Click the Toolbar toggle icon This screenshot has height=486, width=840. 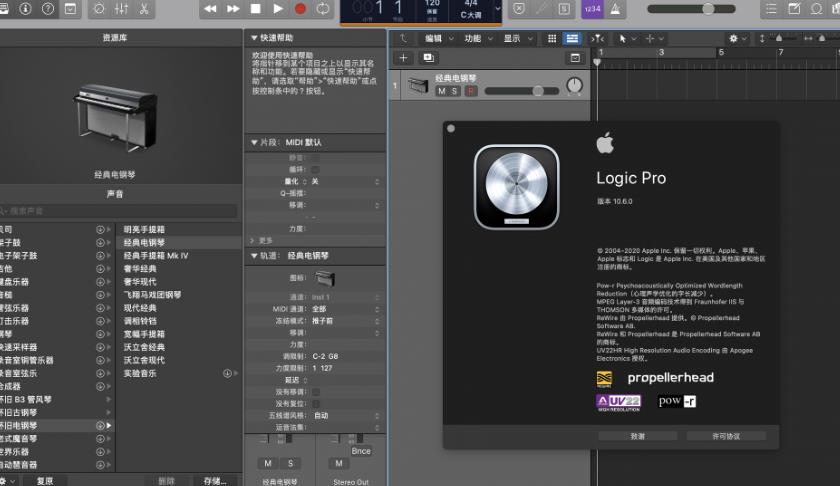pyautogui.click(x=70, y=9)
